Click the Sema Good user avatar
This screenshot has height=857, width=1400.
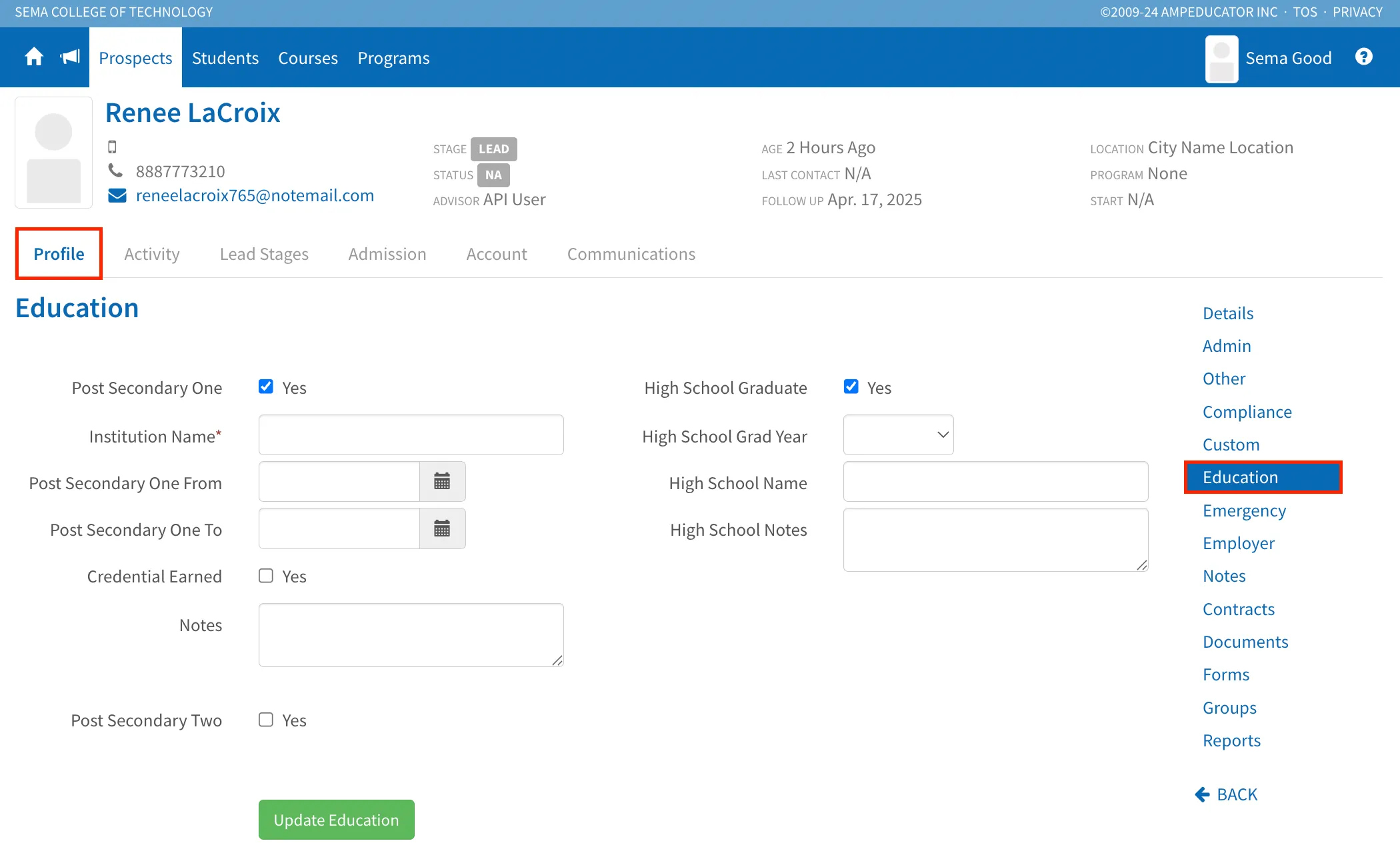[1221, 59]
